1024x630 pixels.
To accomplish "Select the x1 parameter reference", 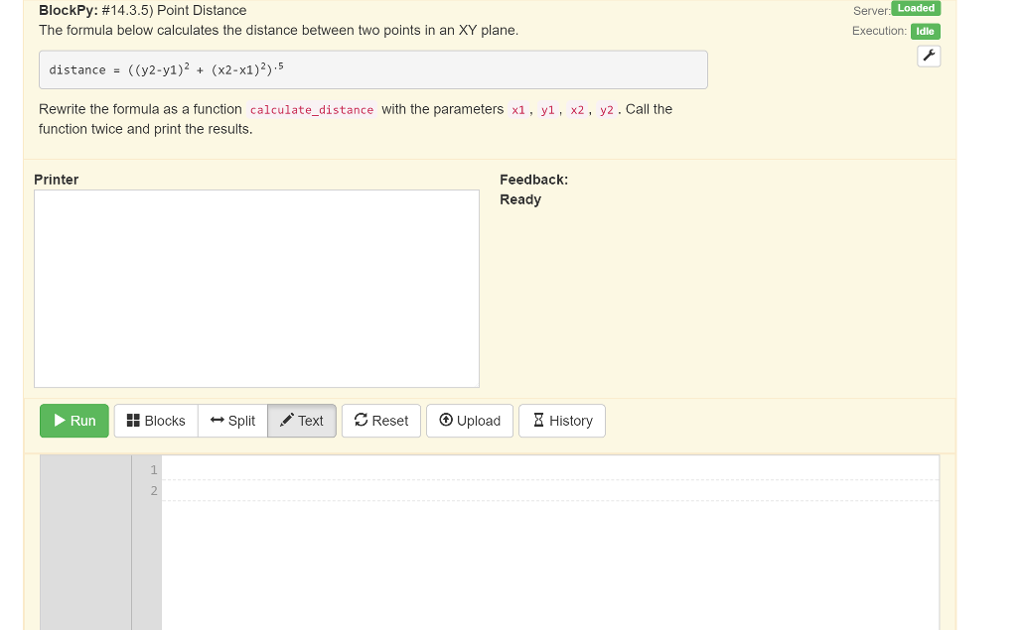I will (517, 109).
